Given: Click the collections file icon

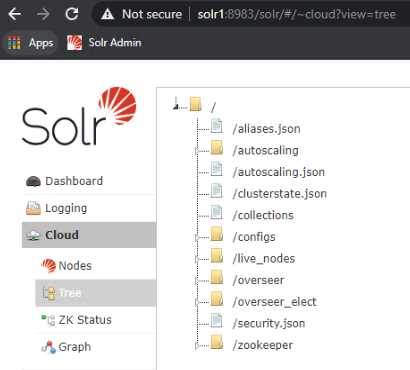Looking at the screenshot, I should coord(217,212).
